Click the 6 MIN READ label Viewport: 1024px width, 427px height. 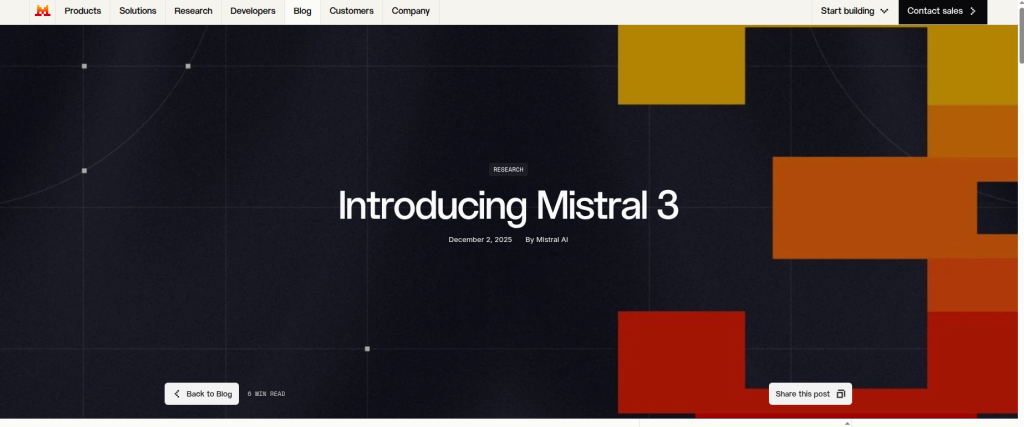click(266, 394)
